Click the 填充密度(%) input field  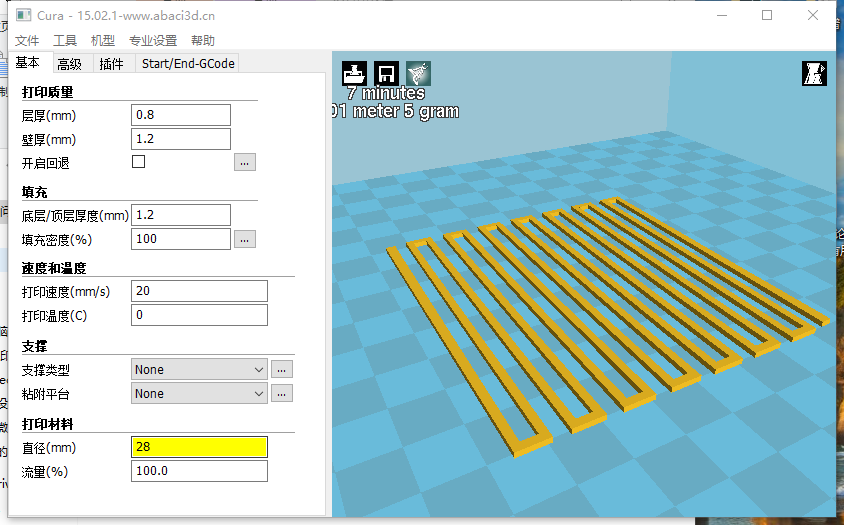pos(181,239)
